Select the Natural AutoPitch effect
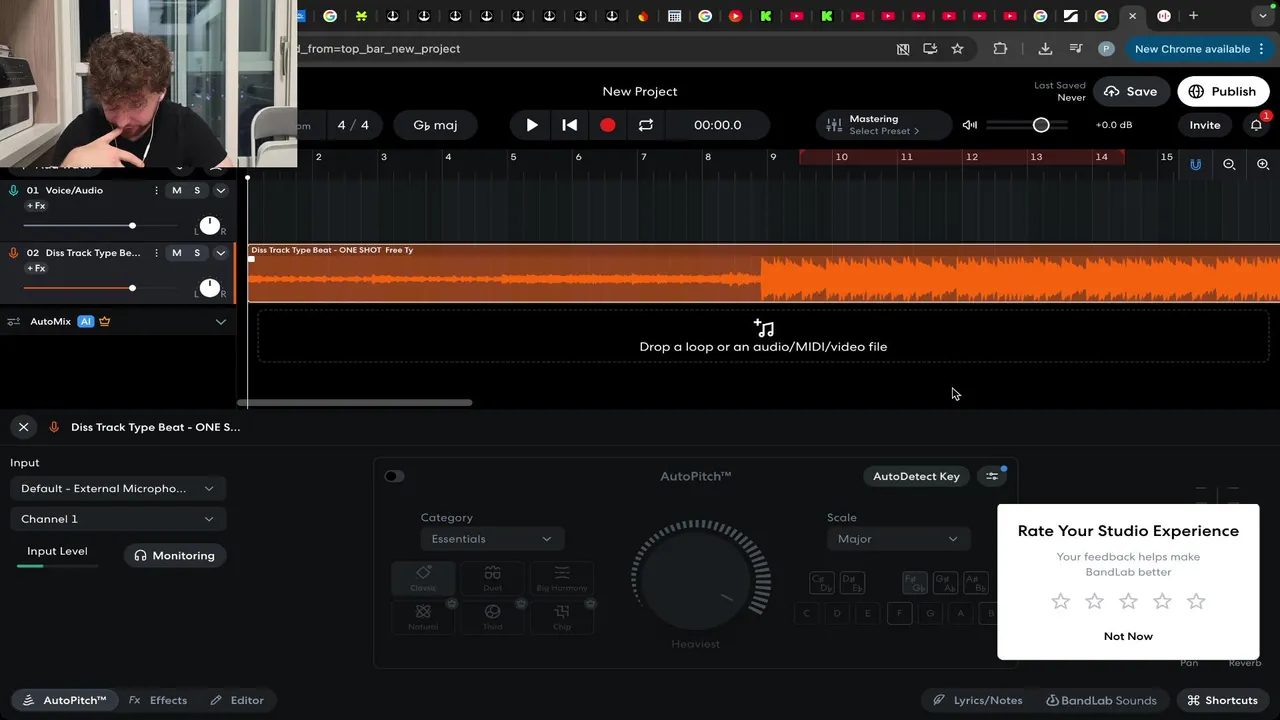Screen dimensions: 1280x720 [x=423, y=616]
